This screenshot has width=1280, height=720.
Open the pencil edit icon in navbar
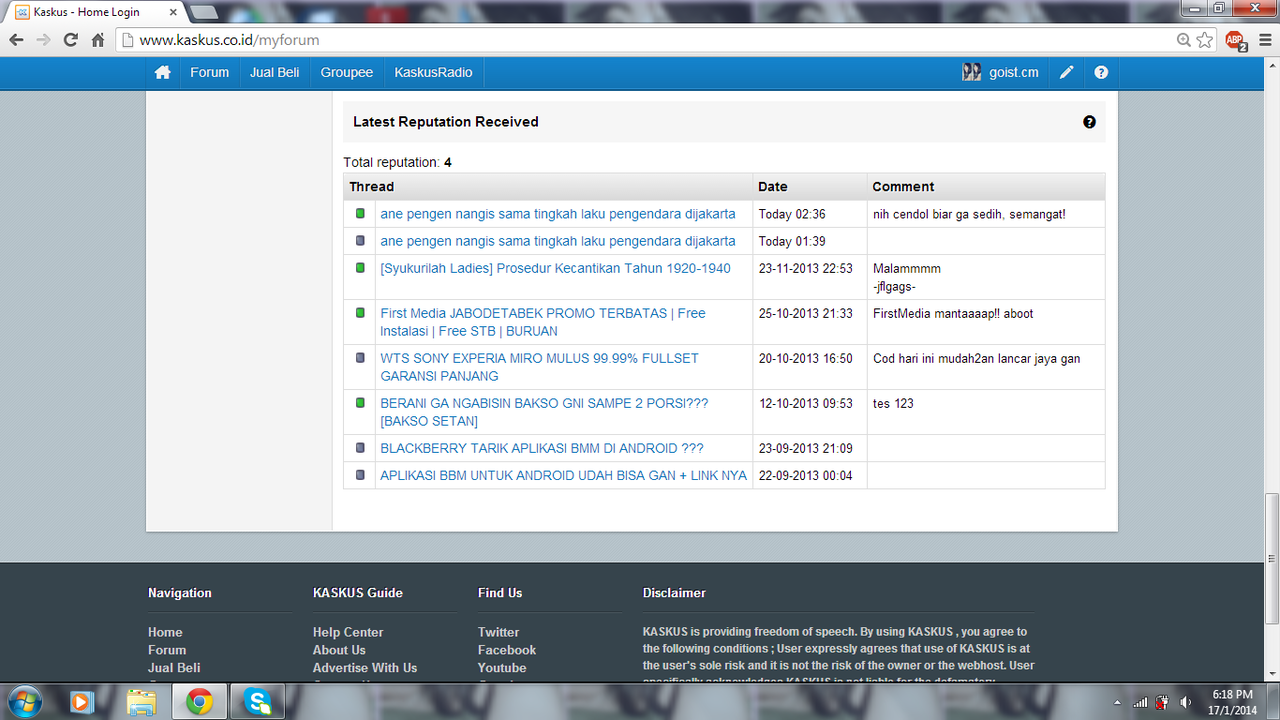[x=1067, y=72]
